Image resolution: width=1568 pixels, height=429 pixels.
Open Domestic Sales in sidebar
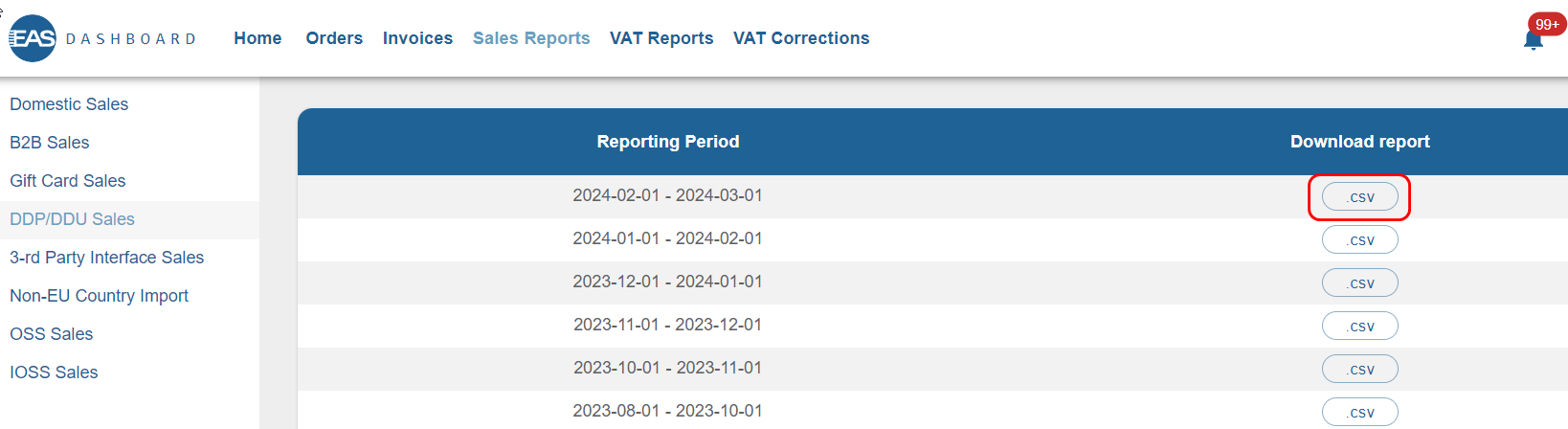coord(69,104)
